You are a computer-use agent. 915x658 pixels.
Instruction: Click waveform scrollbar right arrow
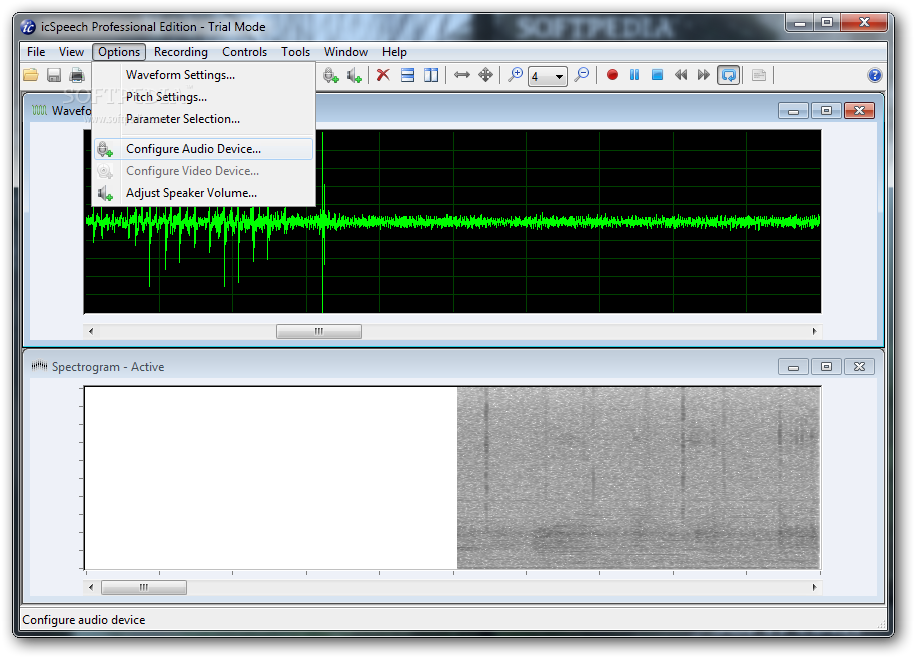(815, 331)
